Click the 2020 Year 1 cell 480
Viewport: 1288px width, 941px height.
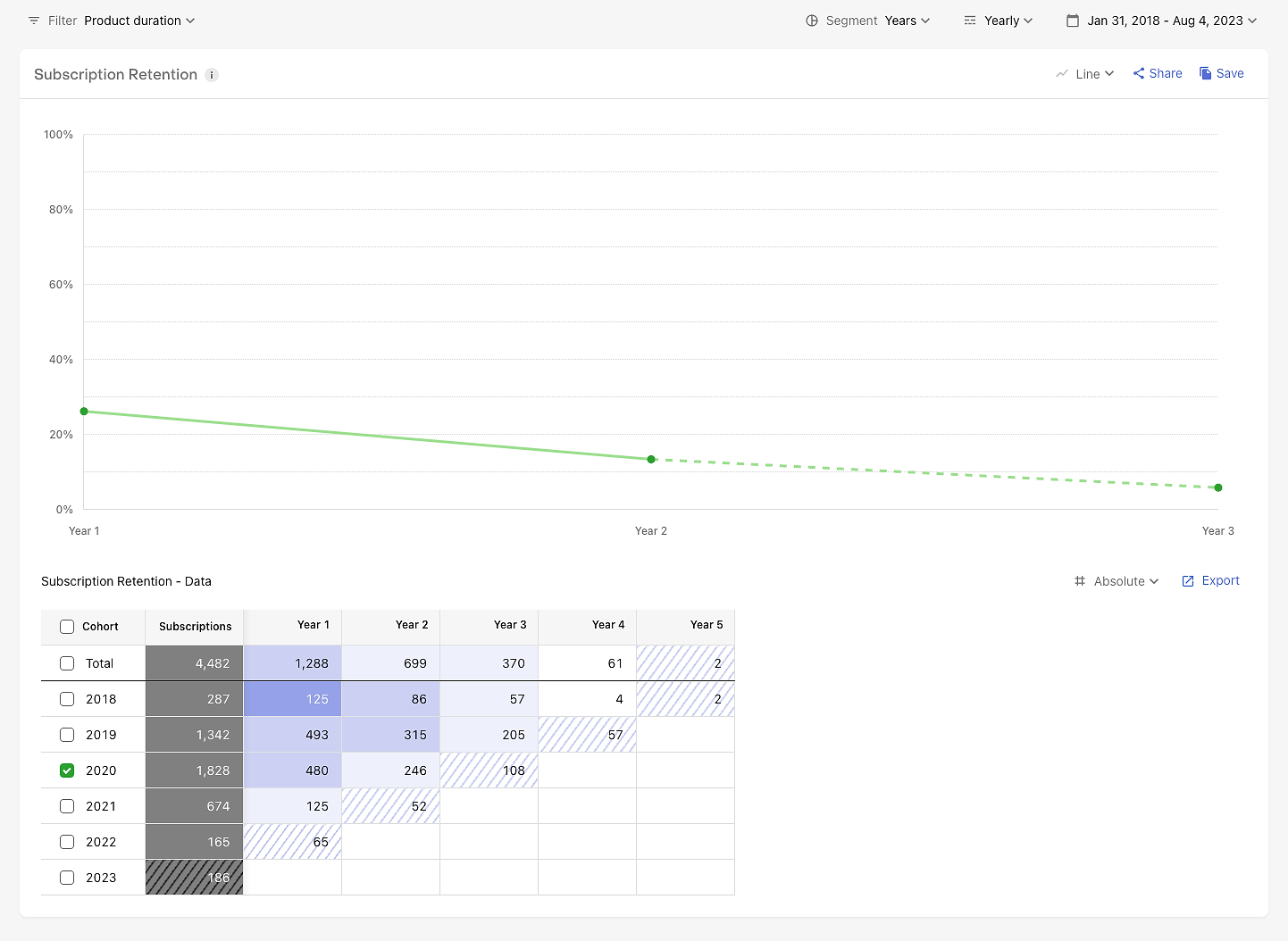click(293, 770)
